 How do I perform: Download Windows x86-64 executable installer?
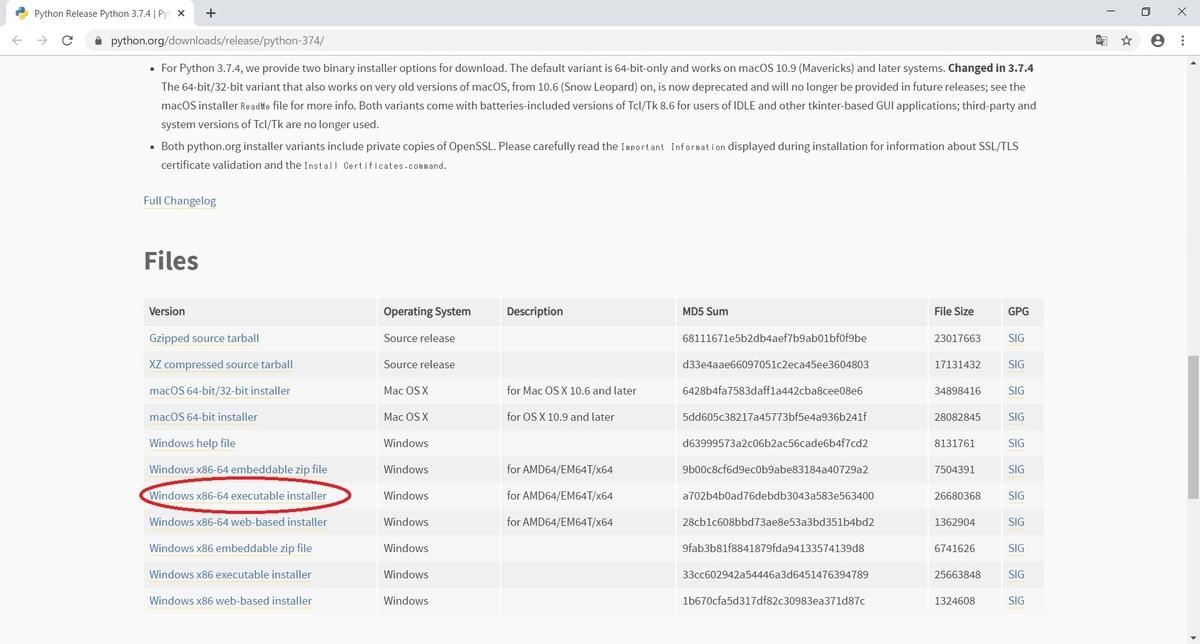[x=238, y=496]
